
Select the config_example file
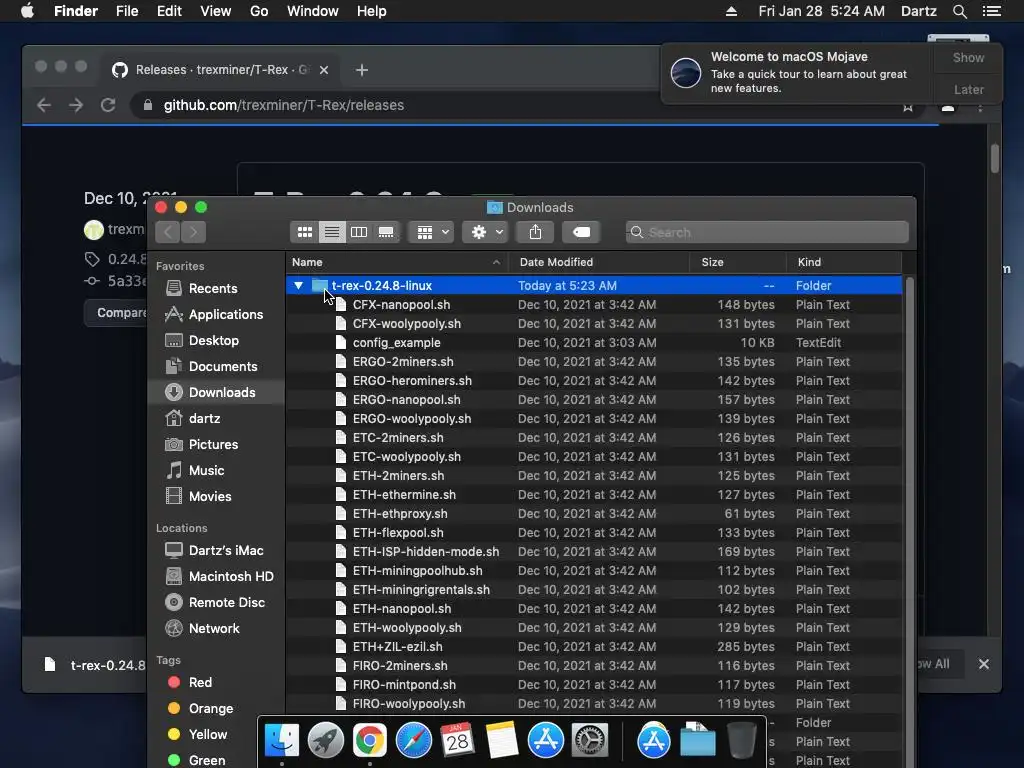pos(594,343)
